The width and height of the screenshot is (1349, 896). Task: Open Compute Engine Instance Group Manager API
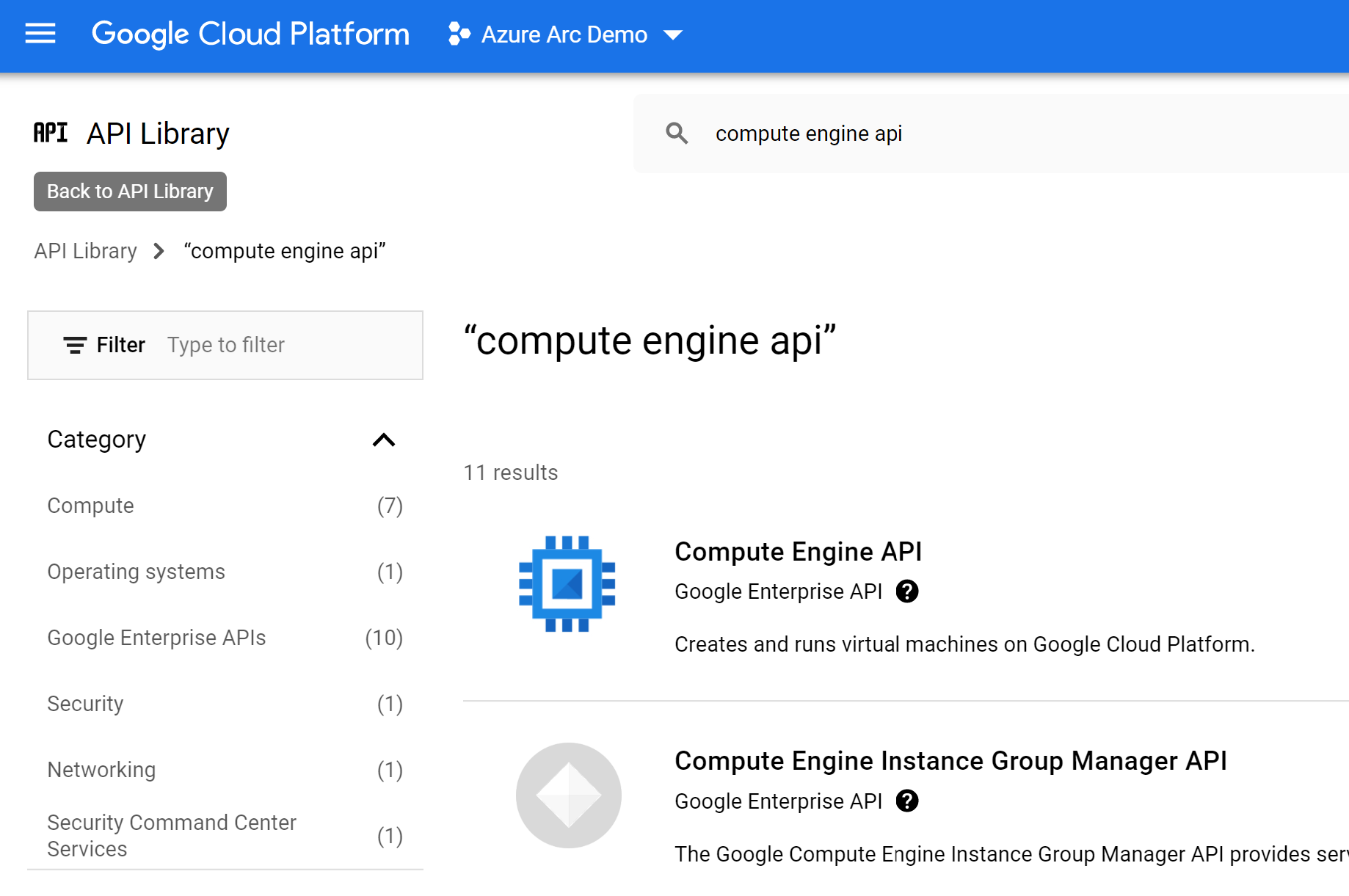(950, 761)
